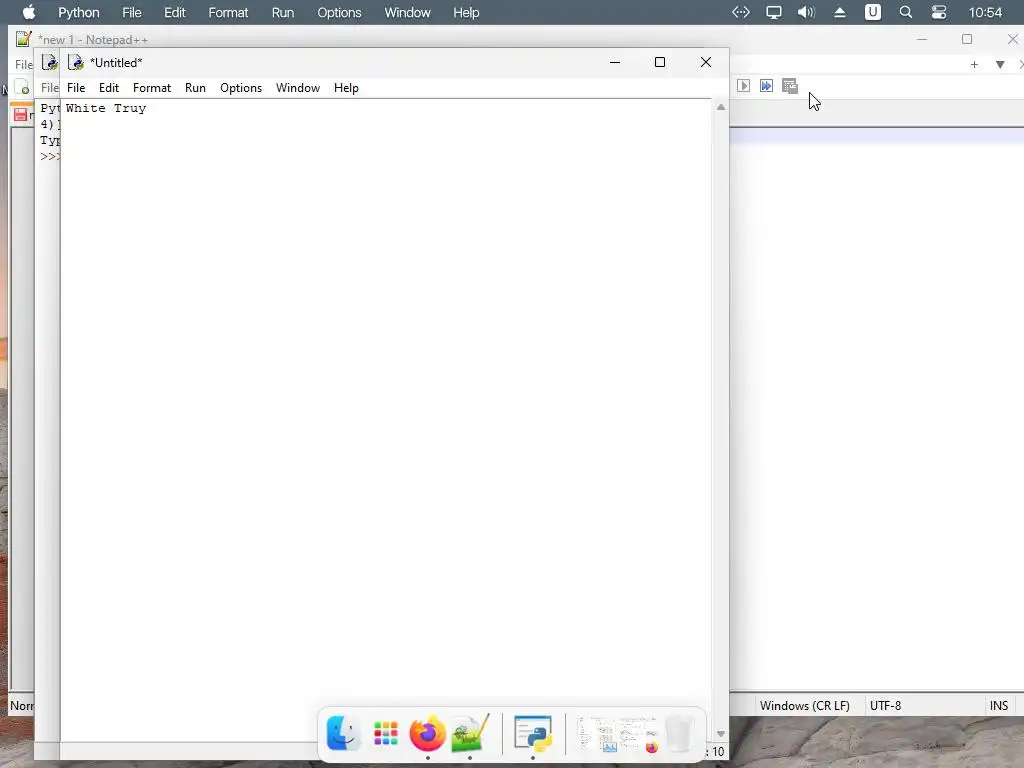Screen dimensions: 1024x768
Task: Click the Notepad++ app icon in its title bar
Action: 24,39
